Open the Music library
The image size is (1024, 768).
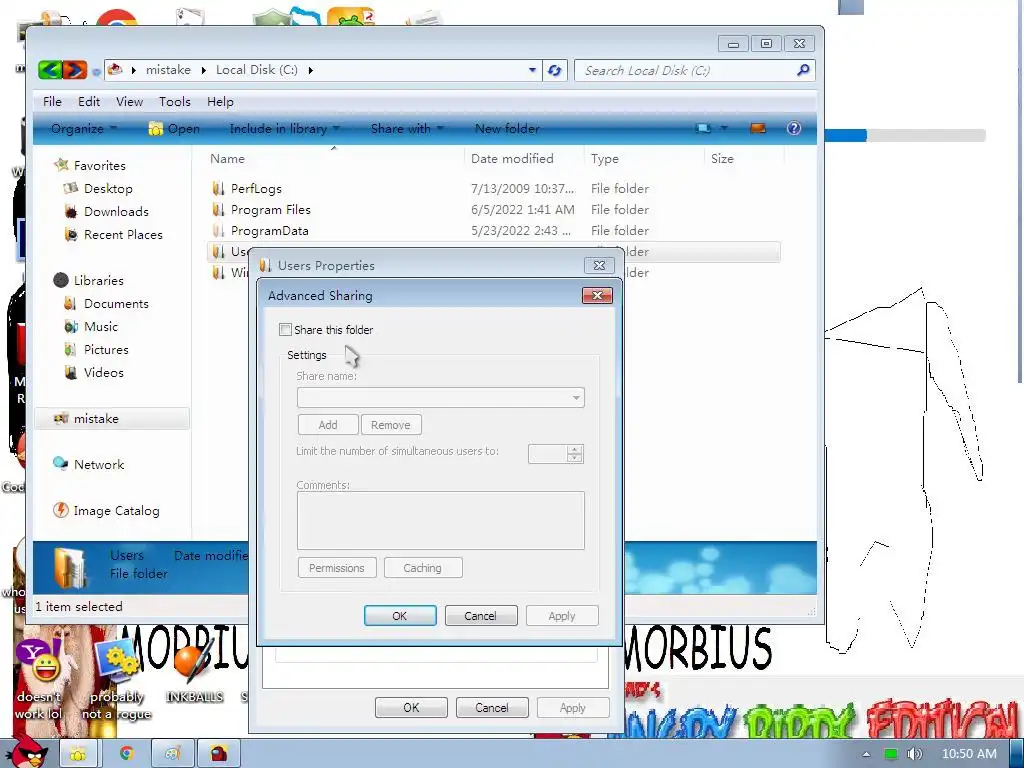point(101,327)
